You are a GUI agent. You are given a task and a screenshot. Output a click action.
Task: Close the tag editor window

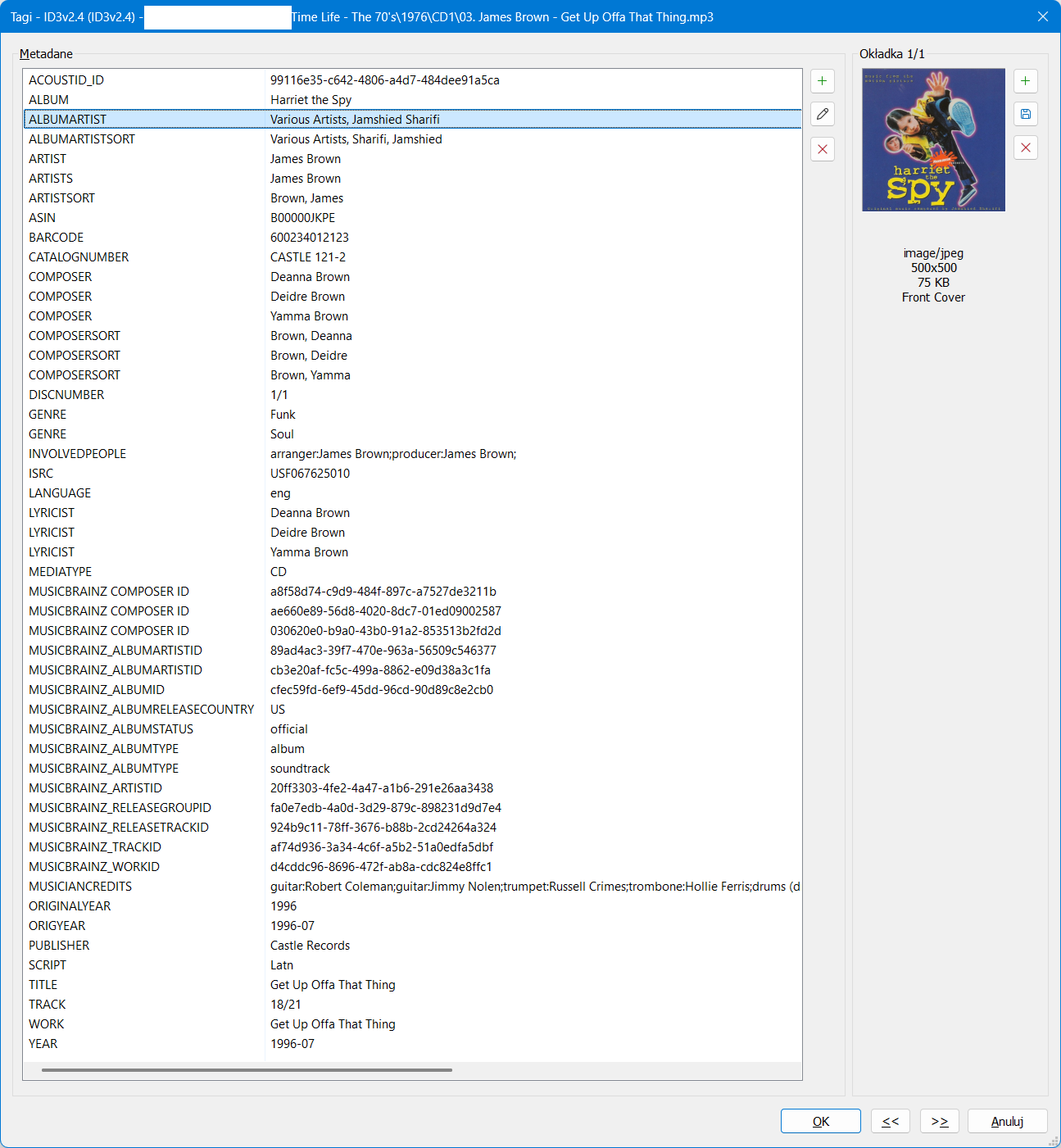click(1042, 16)
